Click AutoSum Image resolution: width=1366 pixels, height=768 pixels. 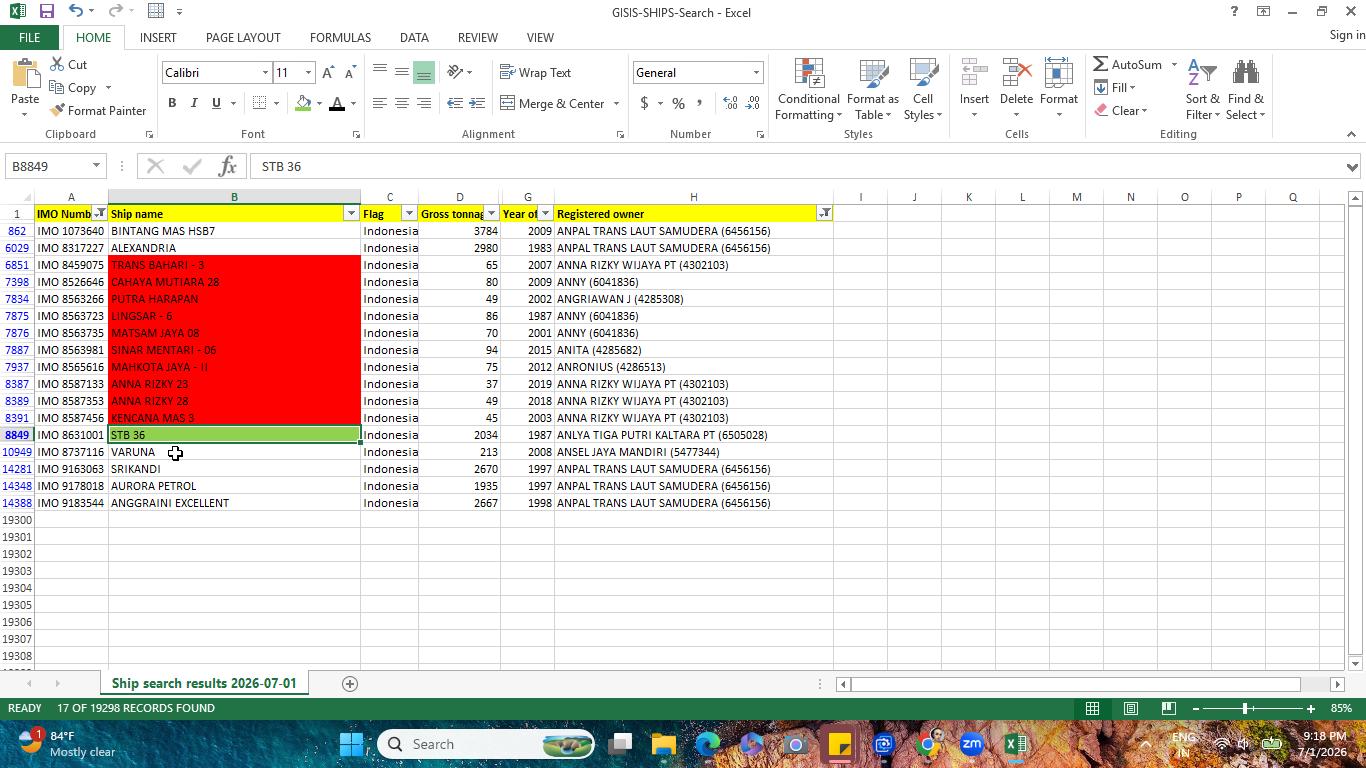(1128, 64)
